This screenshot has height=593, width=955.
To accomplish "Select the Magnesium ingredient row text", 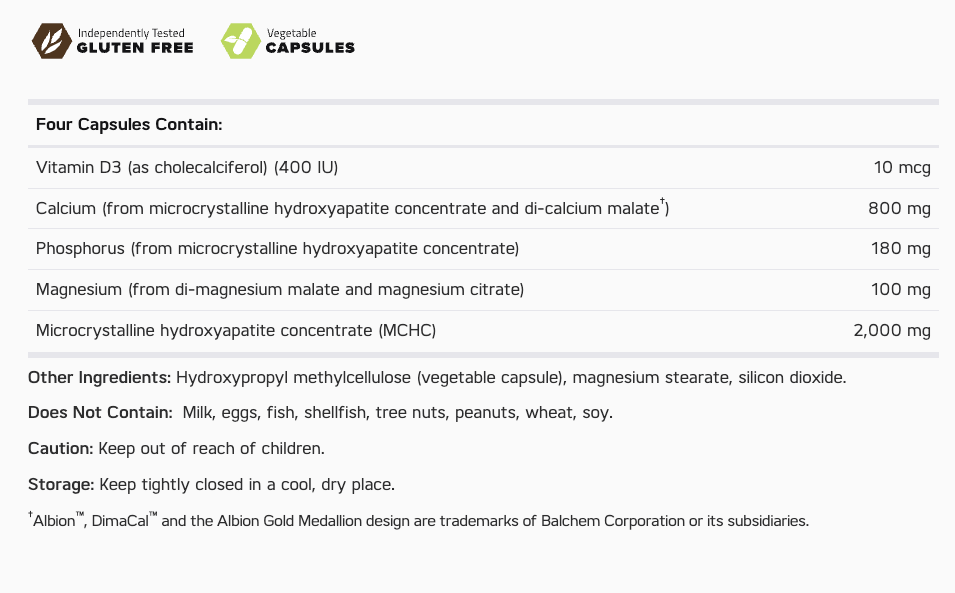I will pos(280,289).
